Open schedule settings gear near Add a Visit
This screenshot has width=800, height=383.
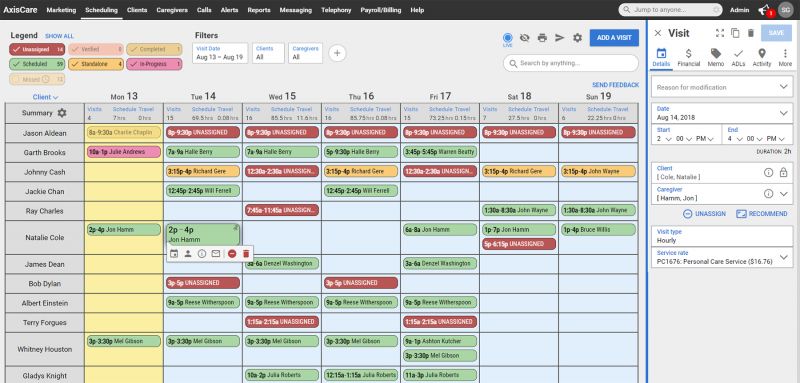[x=577, y=38]
